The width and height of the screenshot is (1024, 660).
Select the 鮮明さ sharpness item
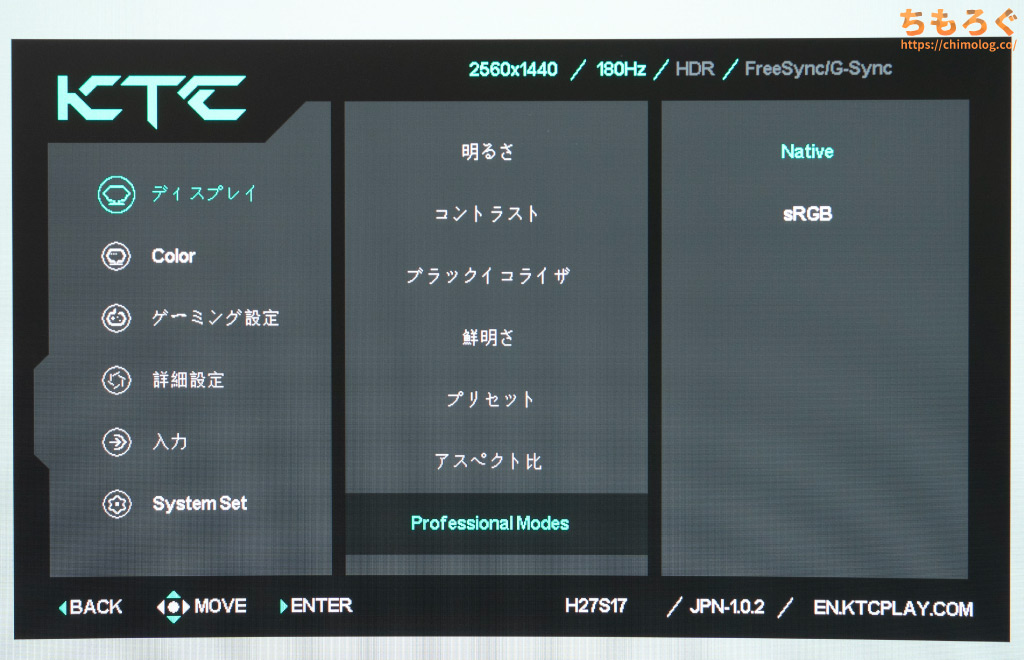coord(488,338)
